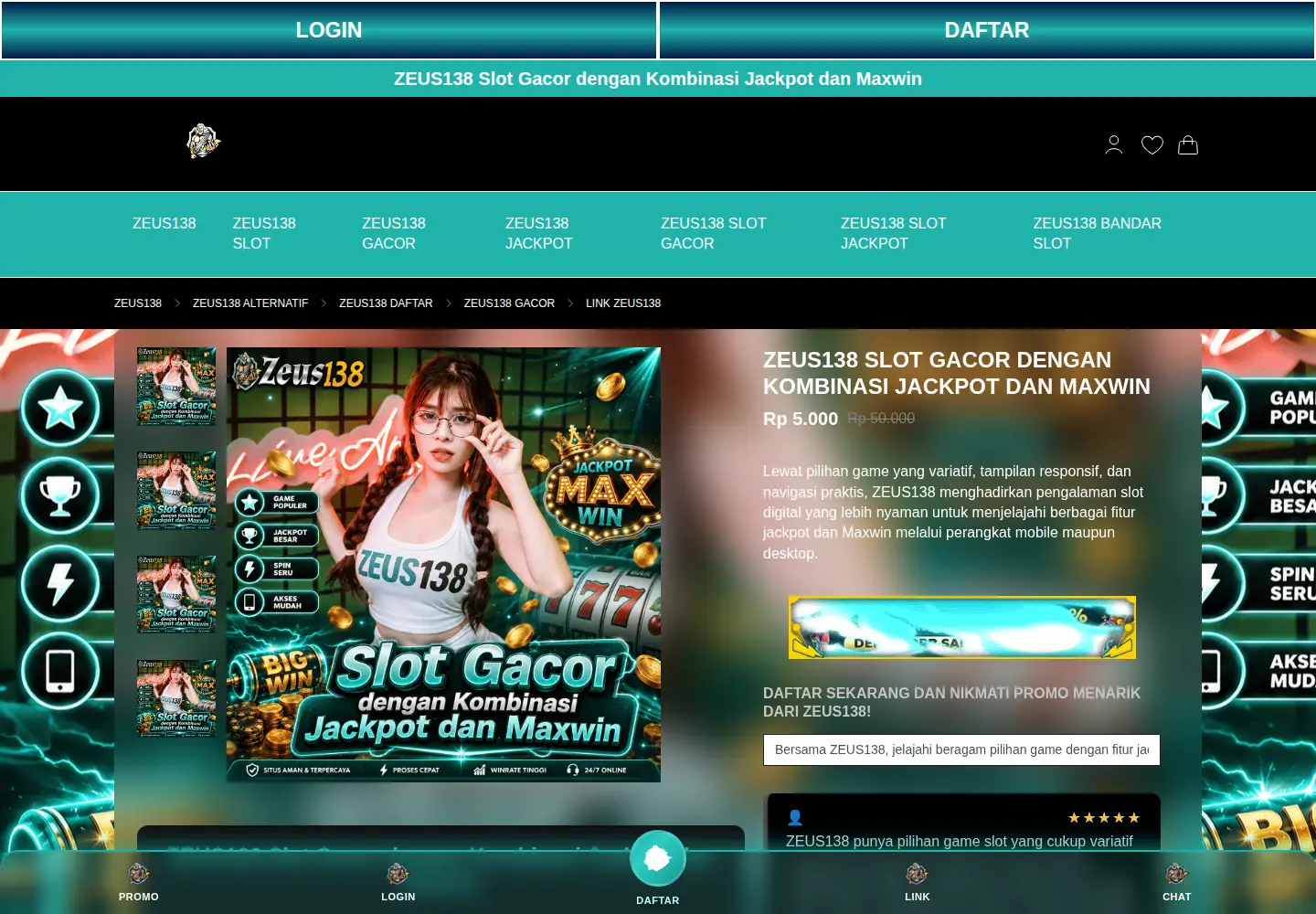Select the fourth product thumbnail
The image size is (1316, 914).
pos(176,698)
